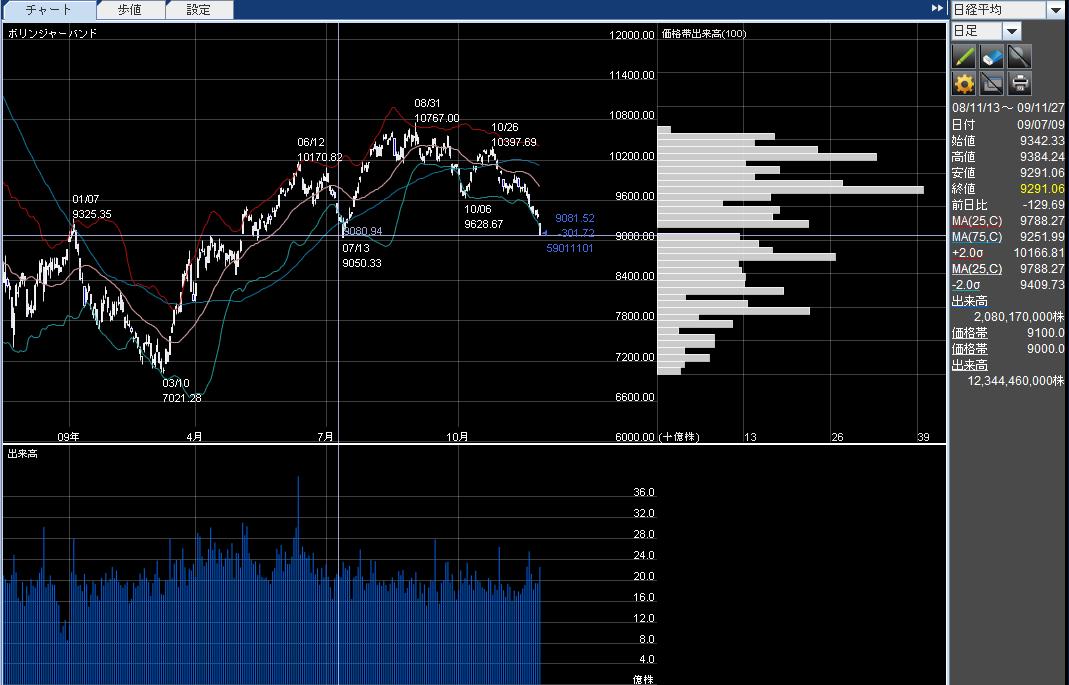This screenshot has width=1069, height=685.
Task: Print the chart with the printer icon
Action: click(1019, 84)
